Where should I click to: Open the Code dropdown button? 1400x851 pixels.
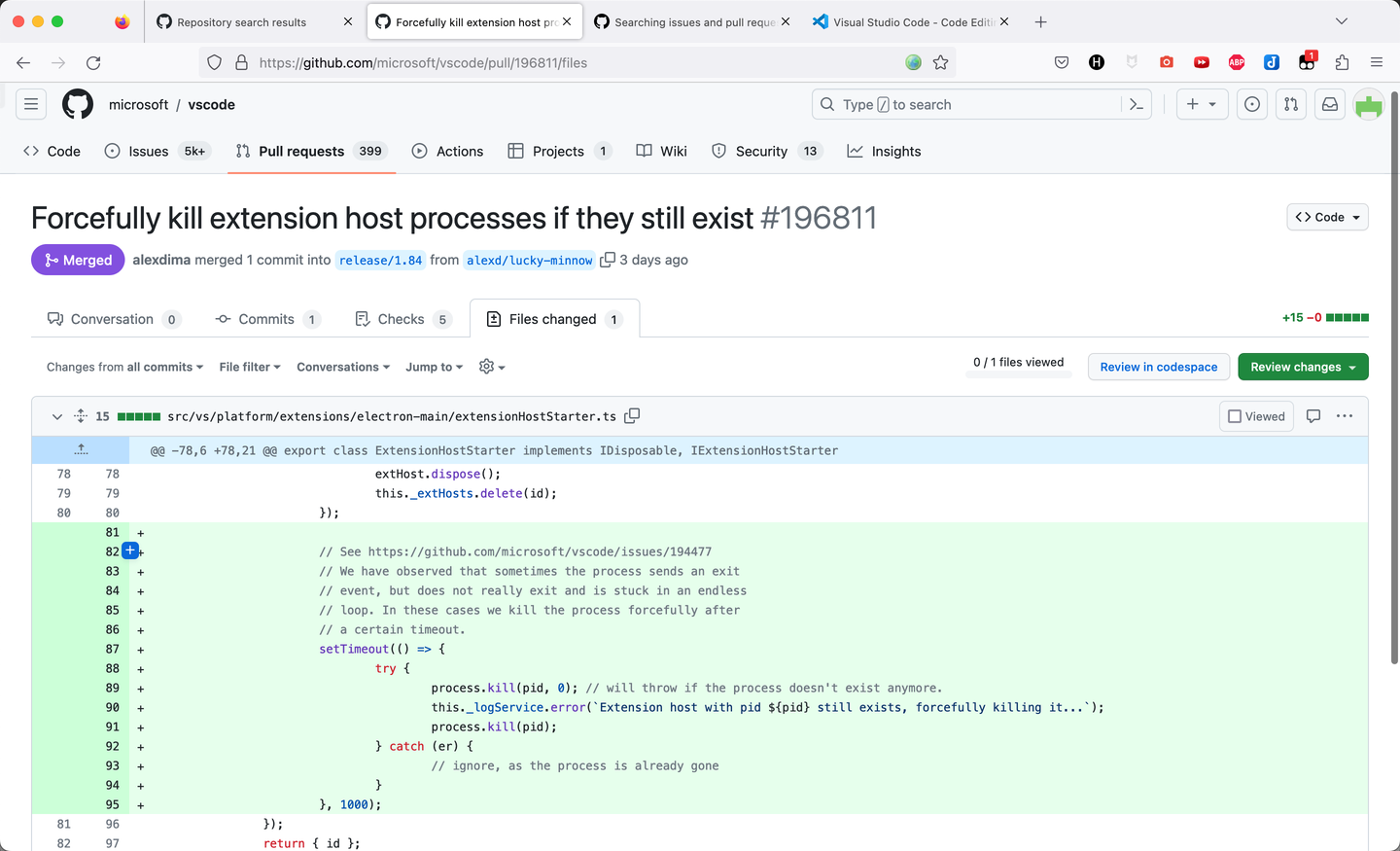[1327, 217]
